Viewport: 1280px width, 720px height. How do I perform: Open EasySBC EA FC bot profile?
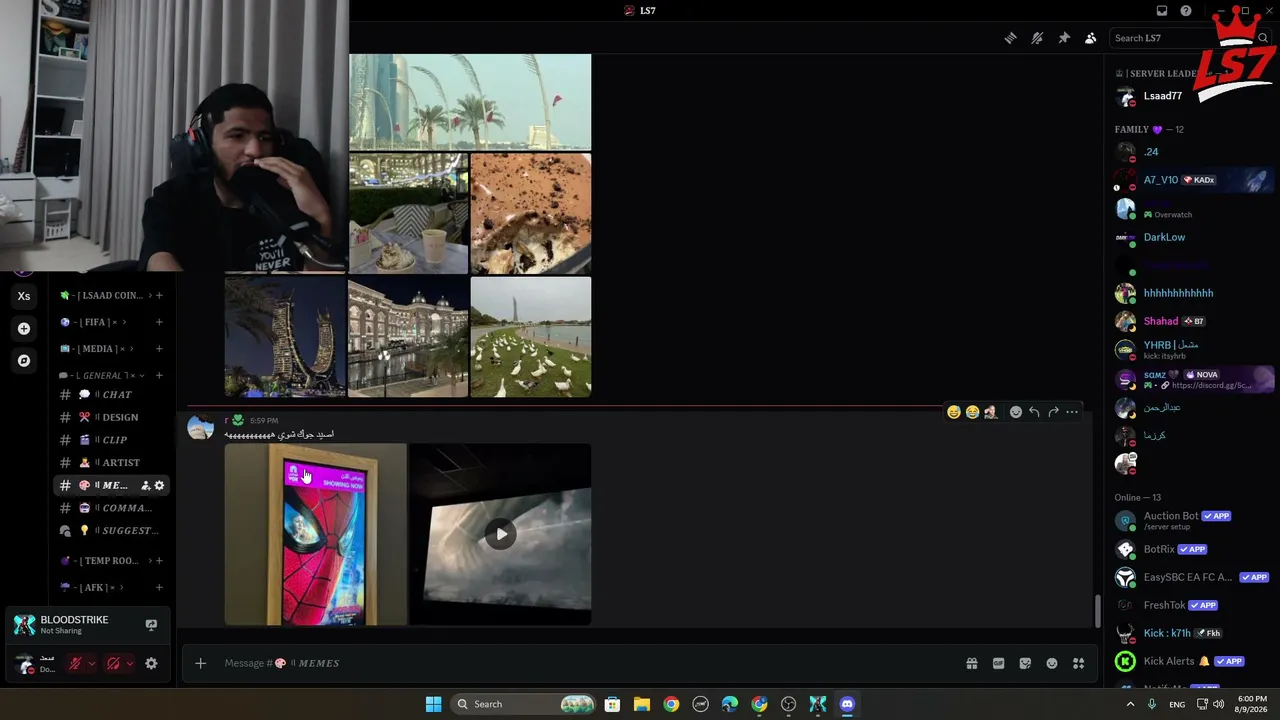[x=1190, y=577]
